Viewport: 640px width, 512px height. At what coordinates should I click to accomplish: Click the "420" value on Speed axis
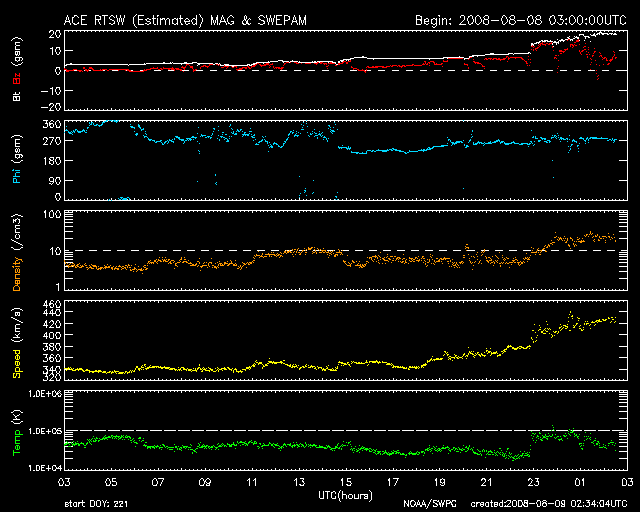point(52,325)
